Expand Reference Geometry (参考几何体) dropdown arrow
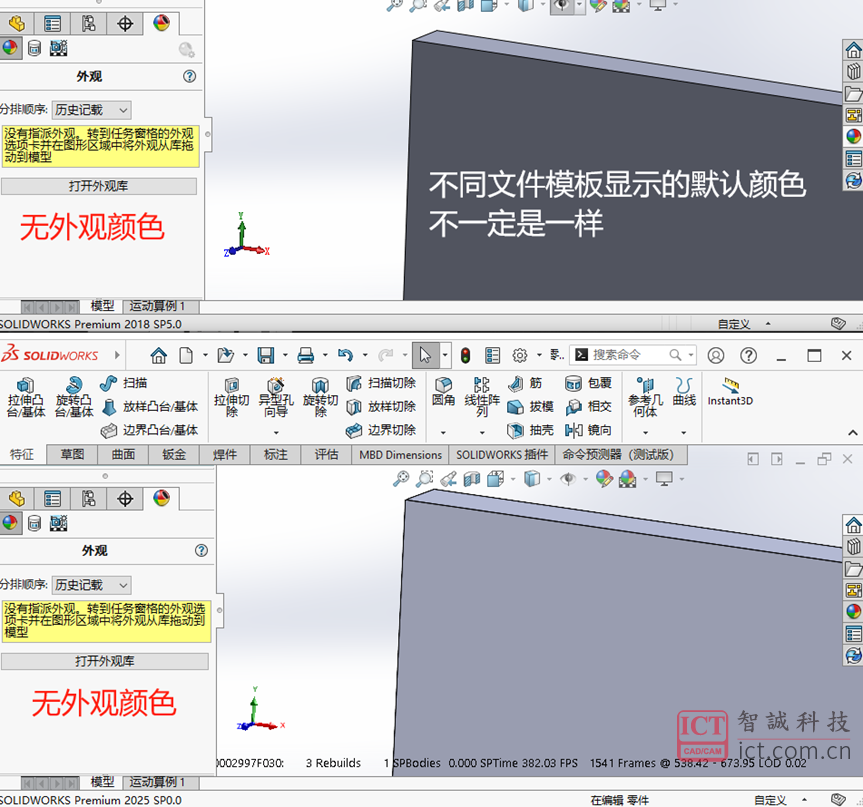The image size is (863, 807). click(x=645, y=433)
